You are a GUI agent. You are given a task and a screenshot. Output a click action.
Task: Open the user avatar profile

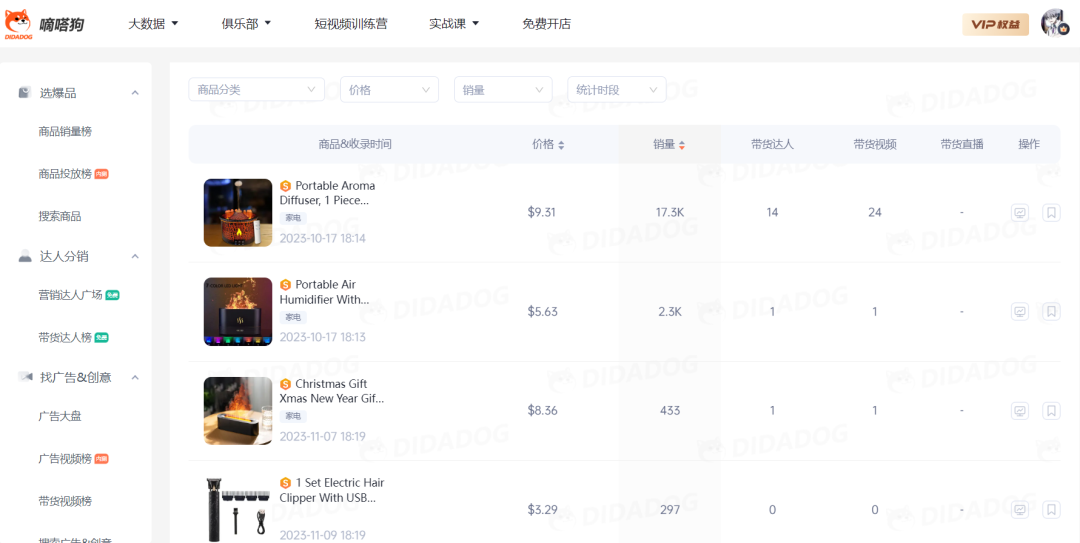[x=1055, y=23]
